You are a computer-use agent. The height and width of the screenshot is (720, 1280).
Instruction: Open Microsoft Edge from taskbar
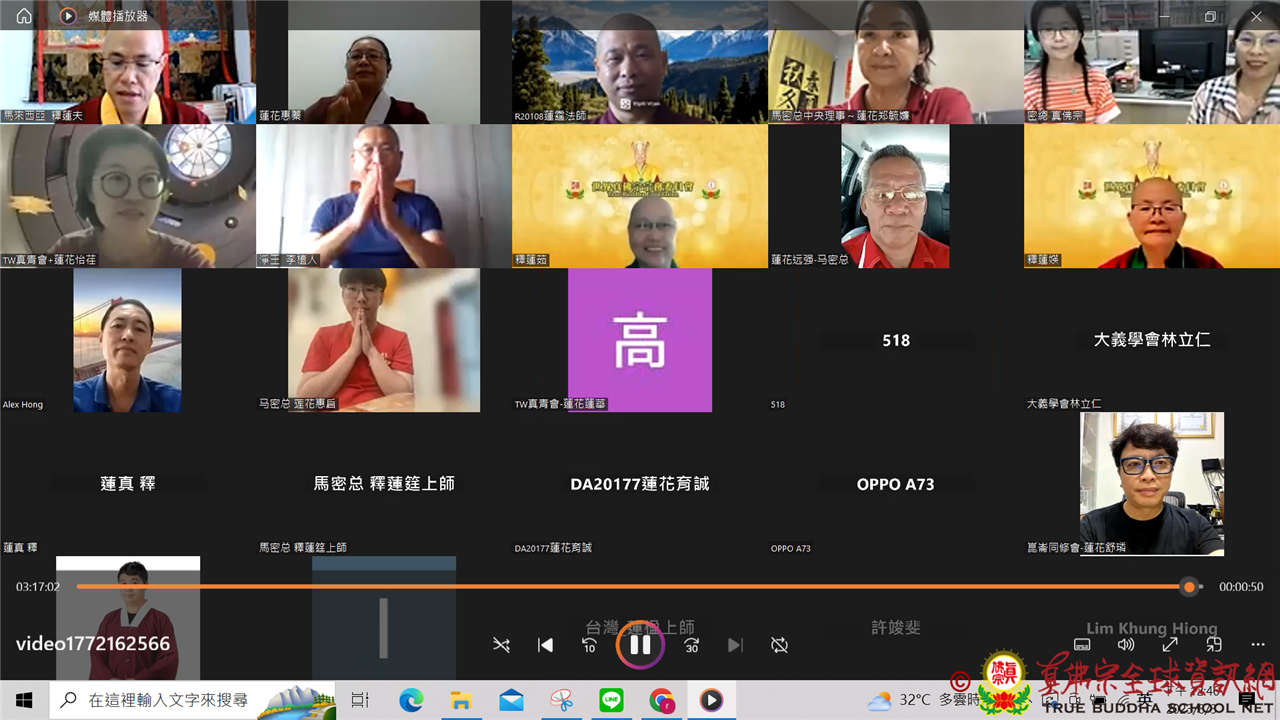pyautogui.click(x=411, y=700)
